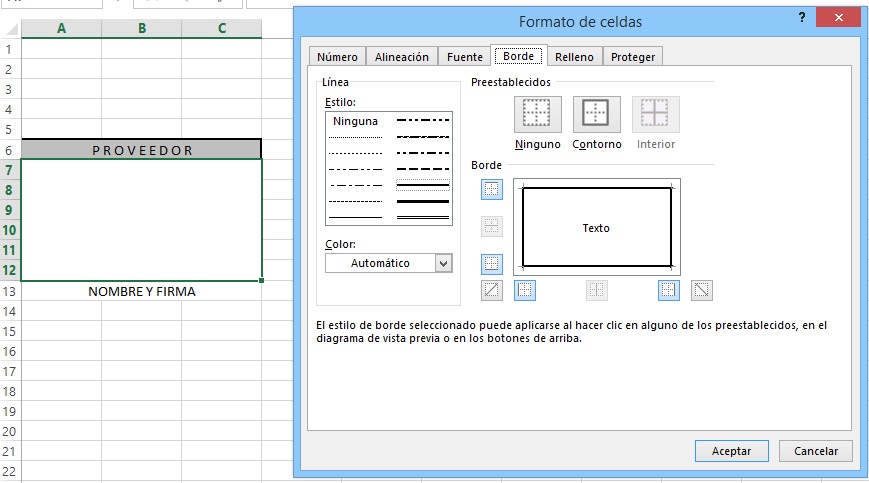Select the Ninguno border preset
Viewport: 869px width, 483px height.
537,114
